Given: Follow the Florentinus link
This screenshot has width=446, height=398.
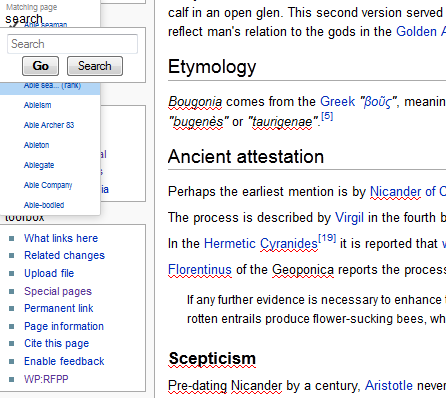Looking at the screenshot, I should (200, 270).
